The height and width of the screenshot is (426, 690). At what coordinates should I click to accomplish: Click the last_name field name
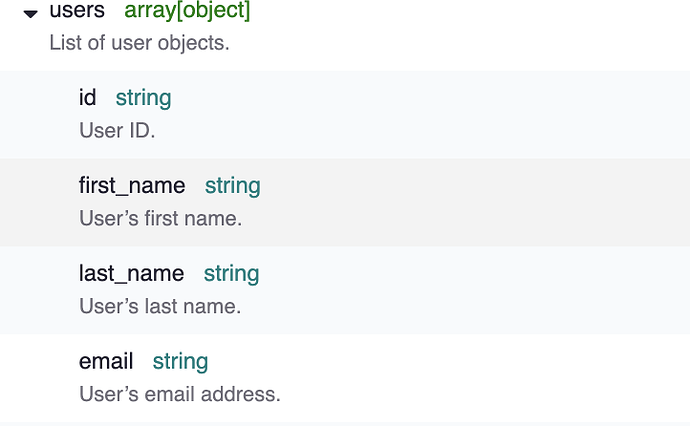[131, 274]
